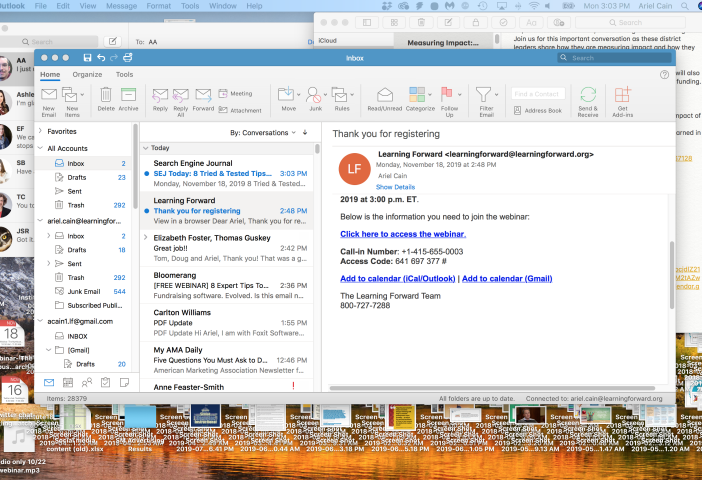Open the Message menu in menu bar

(121, 6)
